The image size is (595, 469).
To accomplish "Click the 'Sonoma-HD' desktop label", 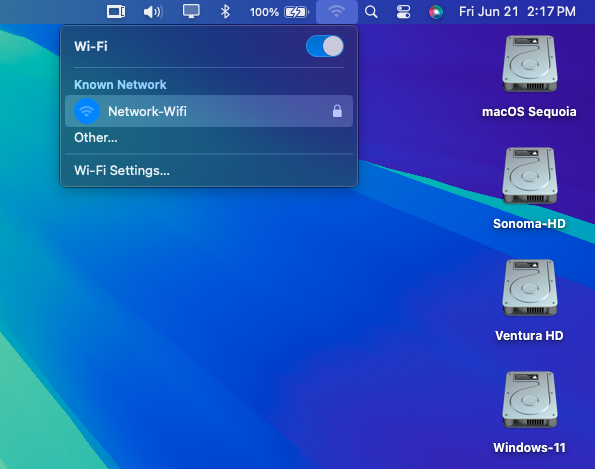I will coord(529,223).
